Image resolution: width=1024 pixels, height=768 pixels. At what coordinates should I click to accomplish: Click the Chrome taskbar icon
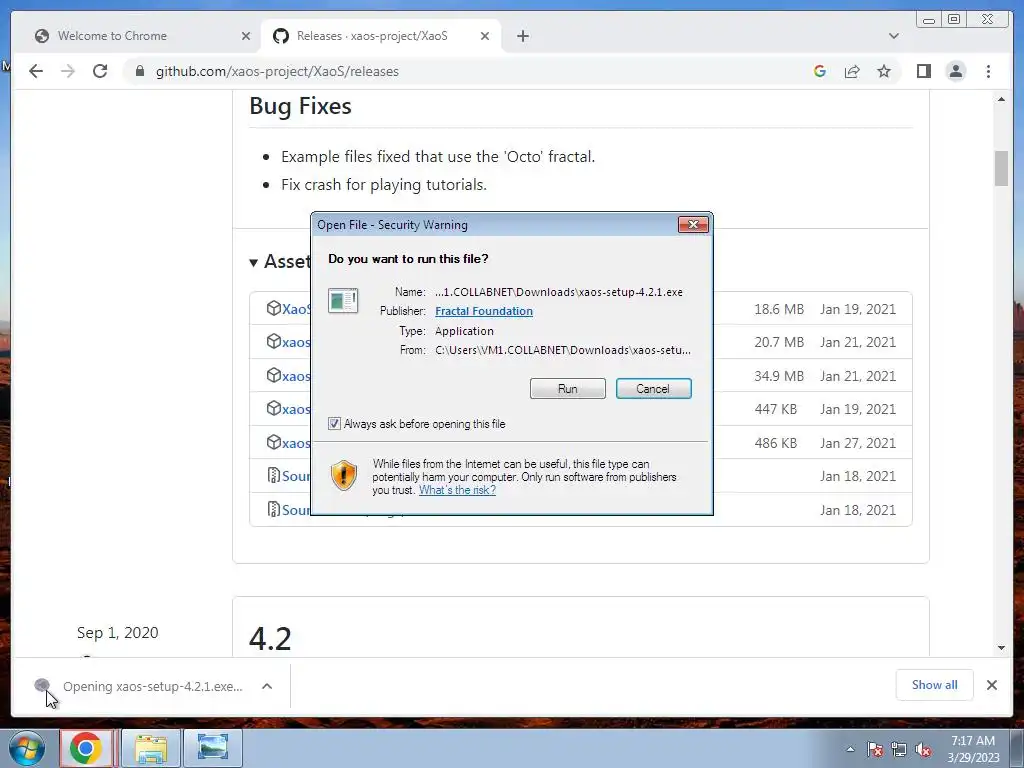tap(86, 748)
